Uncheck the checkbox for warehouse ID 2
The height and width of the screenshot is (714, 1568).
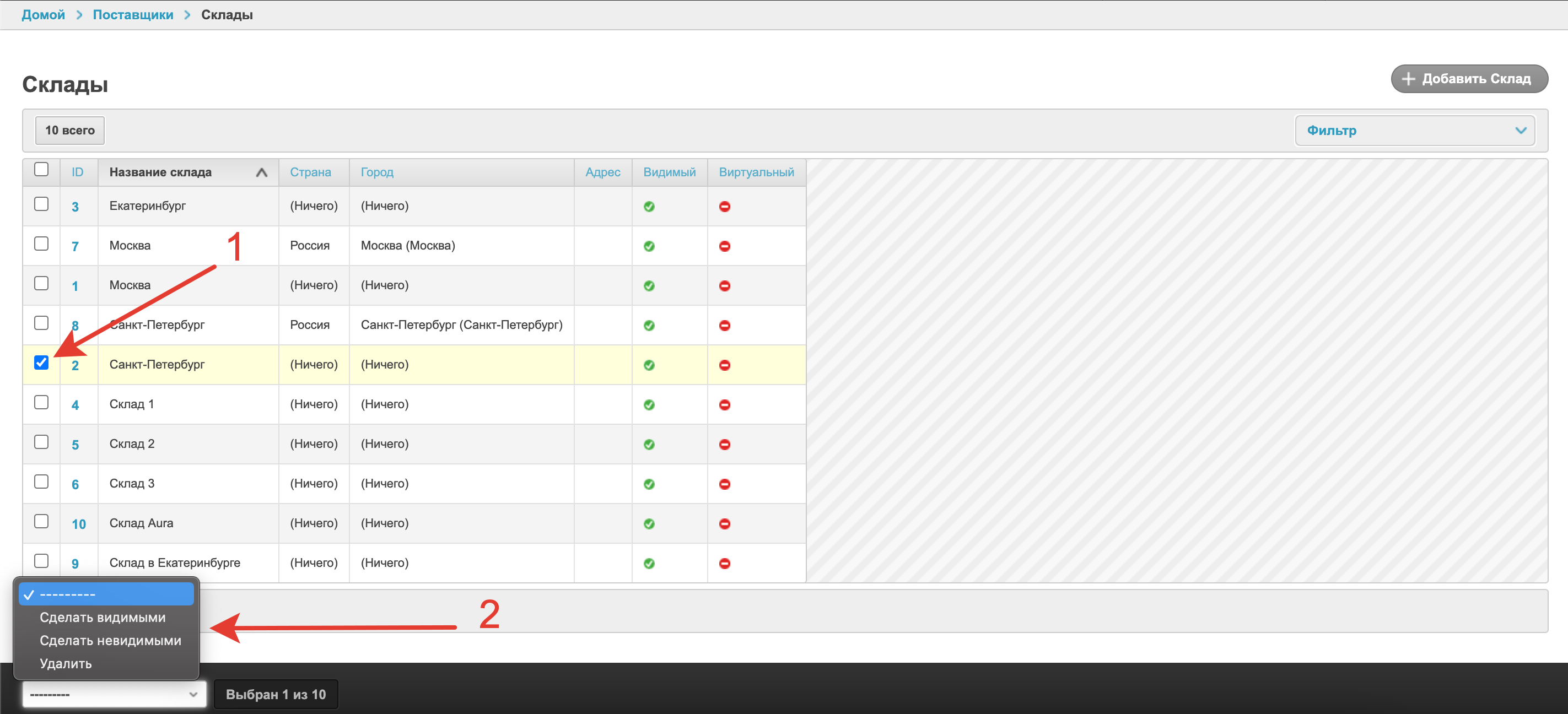[x=41, y=363]
